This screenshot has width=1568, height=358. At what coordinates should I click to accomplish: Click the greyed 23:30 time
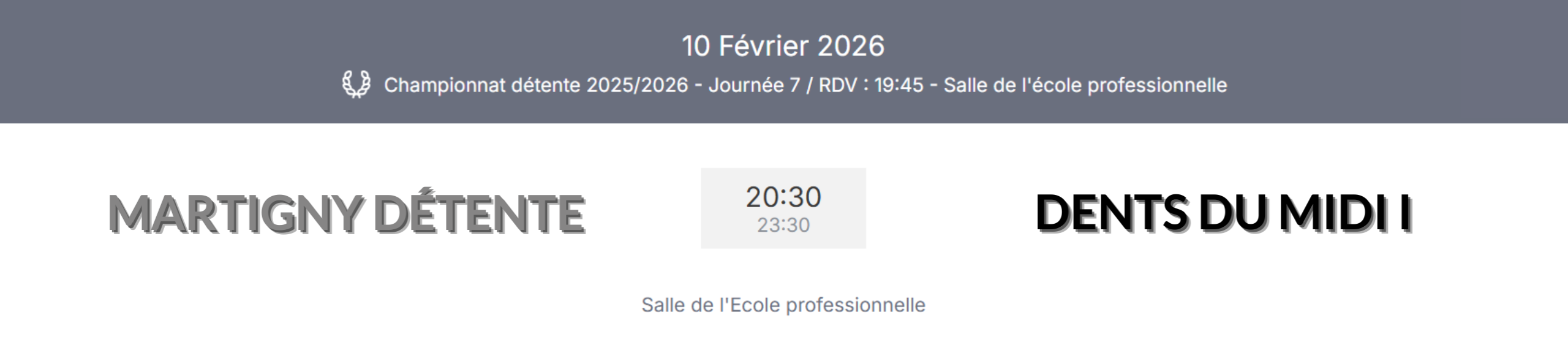pos(783,226)
